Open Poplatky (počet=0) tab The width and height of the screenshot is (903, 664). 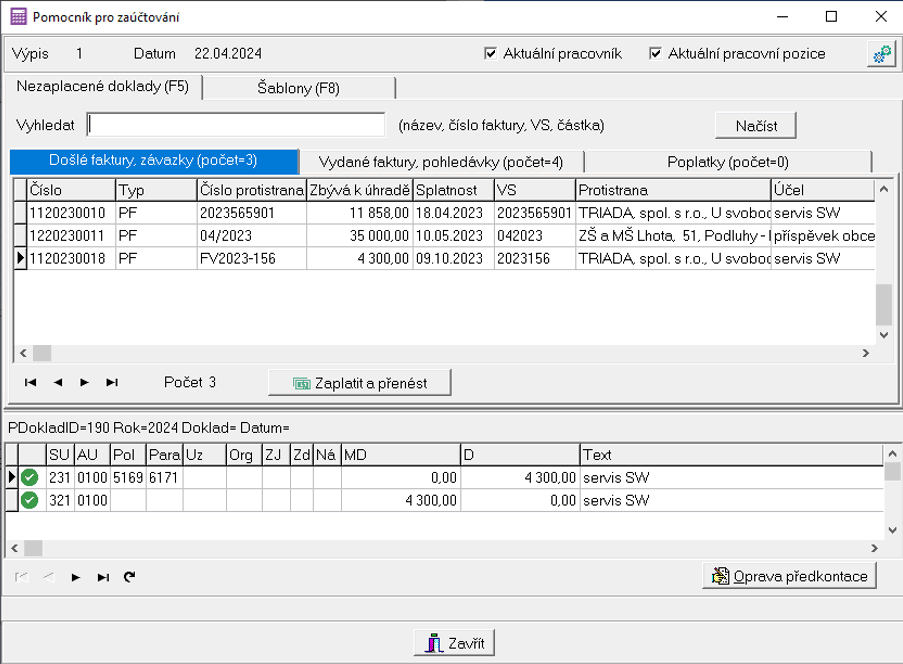728,162
